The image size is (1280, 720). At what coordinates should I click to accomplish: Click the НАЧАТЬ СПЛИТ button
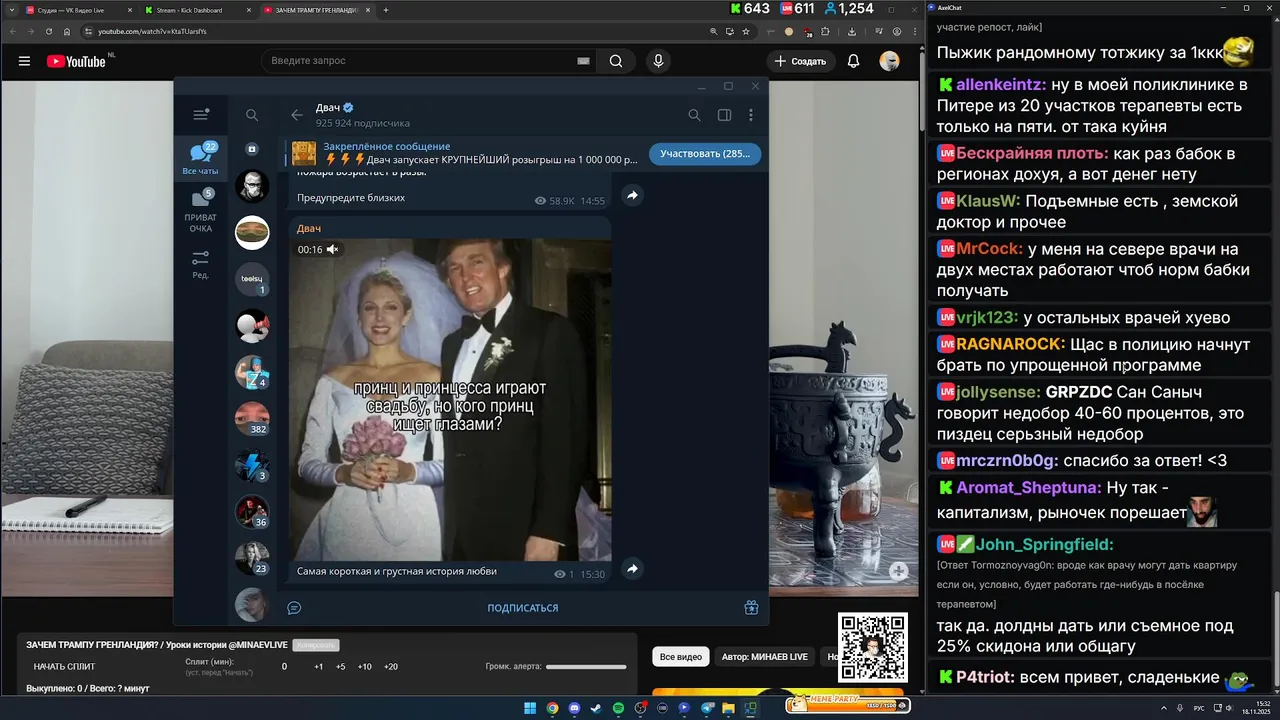[65, 667]
